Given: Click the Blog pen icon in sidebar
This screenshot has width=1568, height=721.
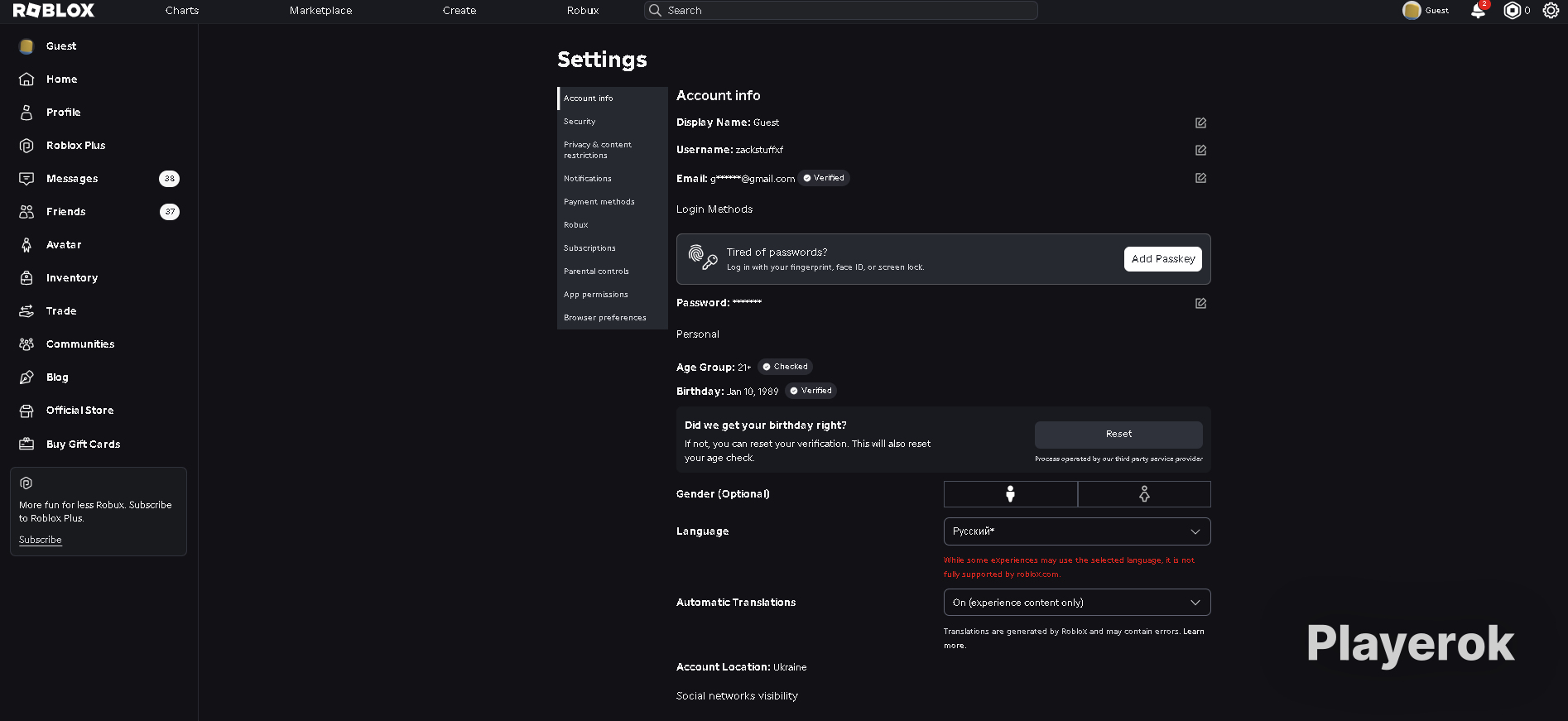Looking at the screenshot, I should 26,377.
